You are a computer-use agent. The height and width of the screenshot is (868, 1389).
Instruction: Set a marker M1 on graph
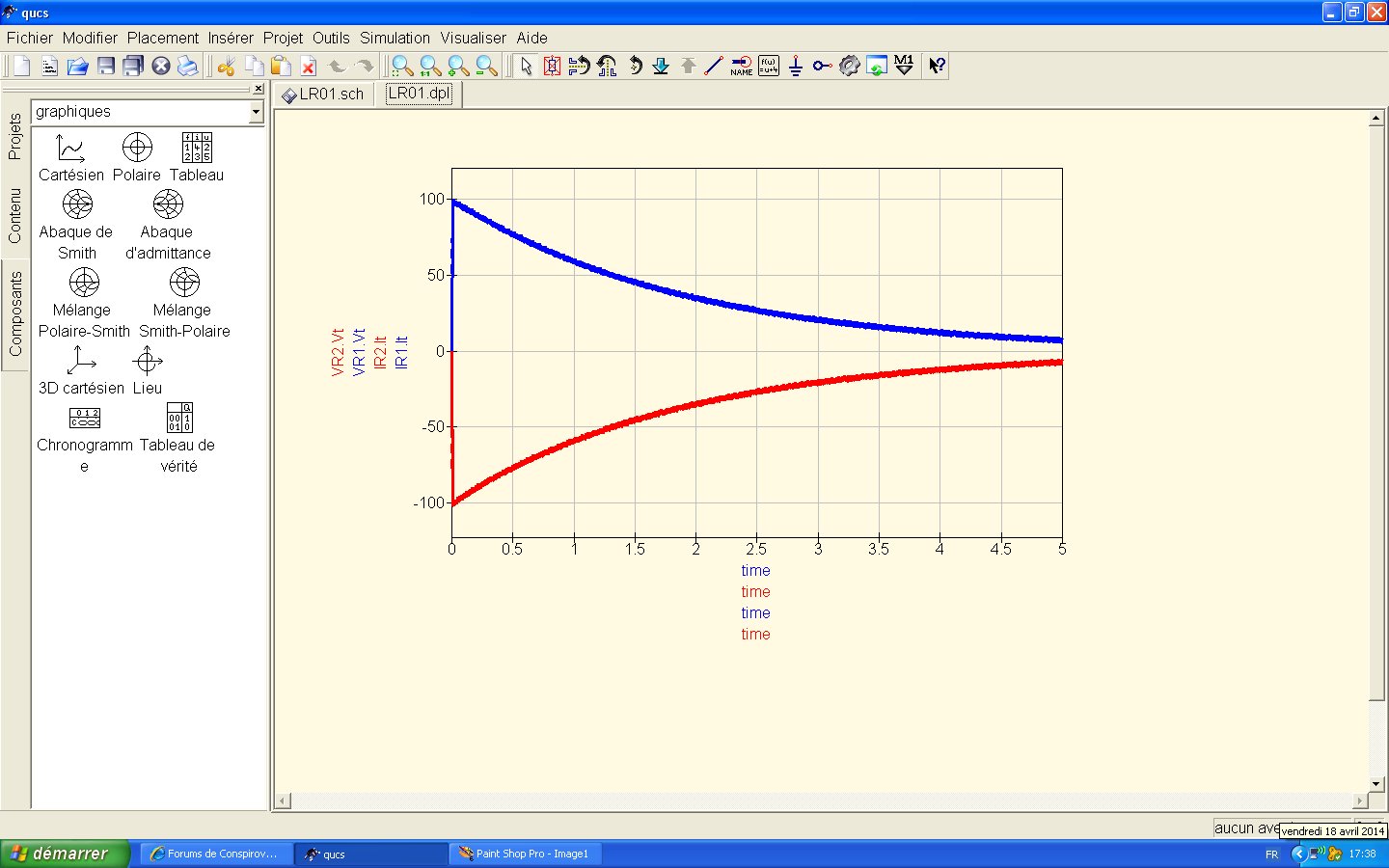coord(904,66)
